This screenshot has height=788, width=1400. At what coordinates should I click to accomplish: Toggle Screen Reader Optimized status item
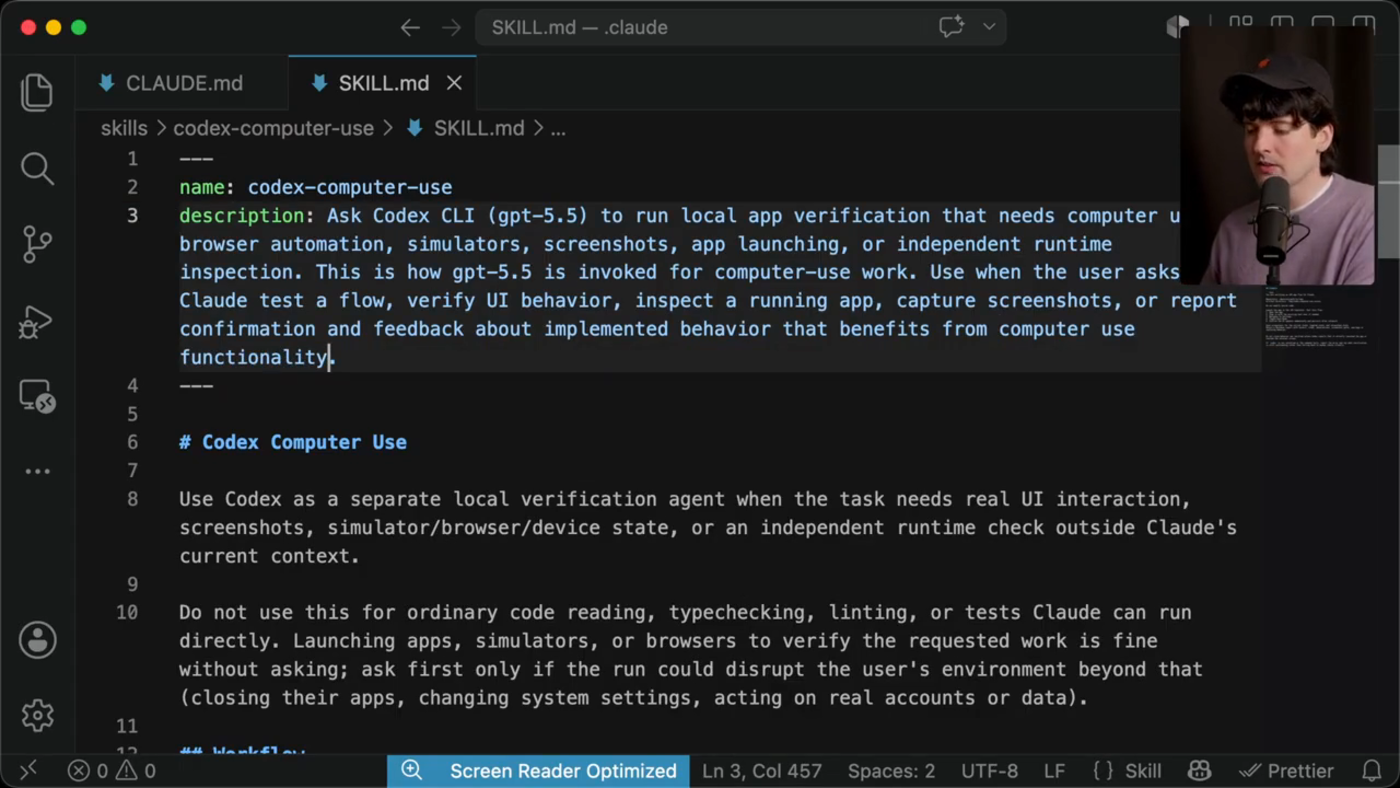(539, 771)
